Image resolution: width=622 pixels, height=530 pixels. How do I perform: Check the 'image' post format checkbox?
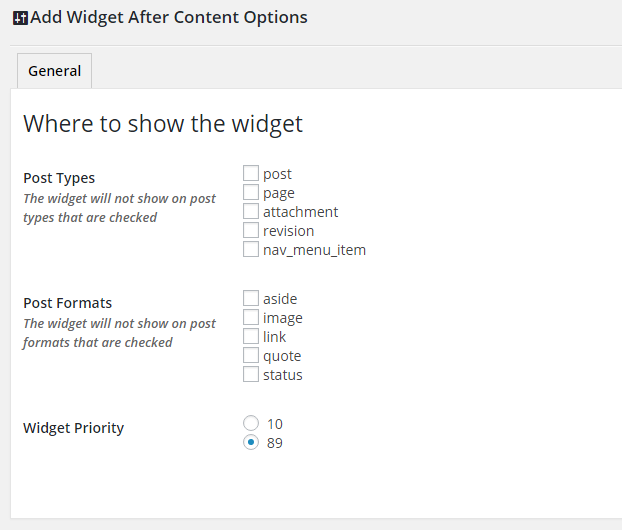(251, 317)
